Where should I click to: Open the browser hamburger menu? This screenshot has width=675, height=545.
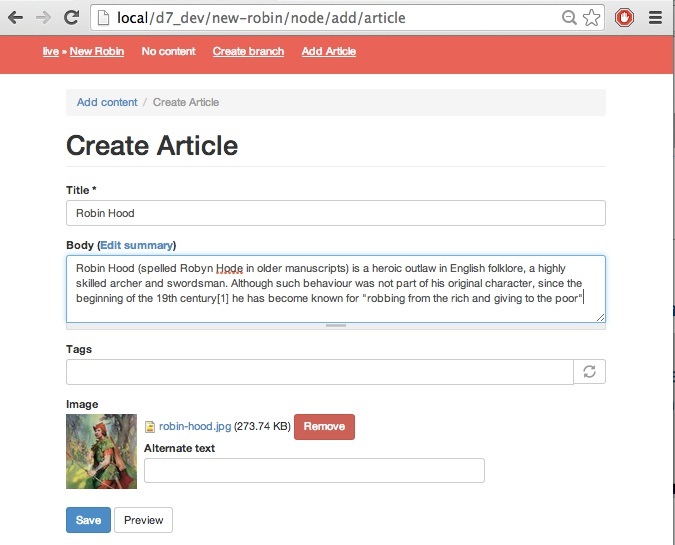[x=655, y=18]
